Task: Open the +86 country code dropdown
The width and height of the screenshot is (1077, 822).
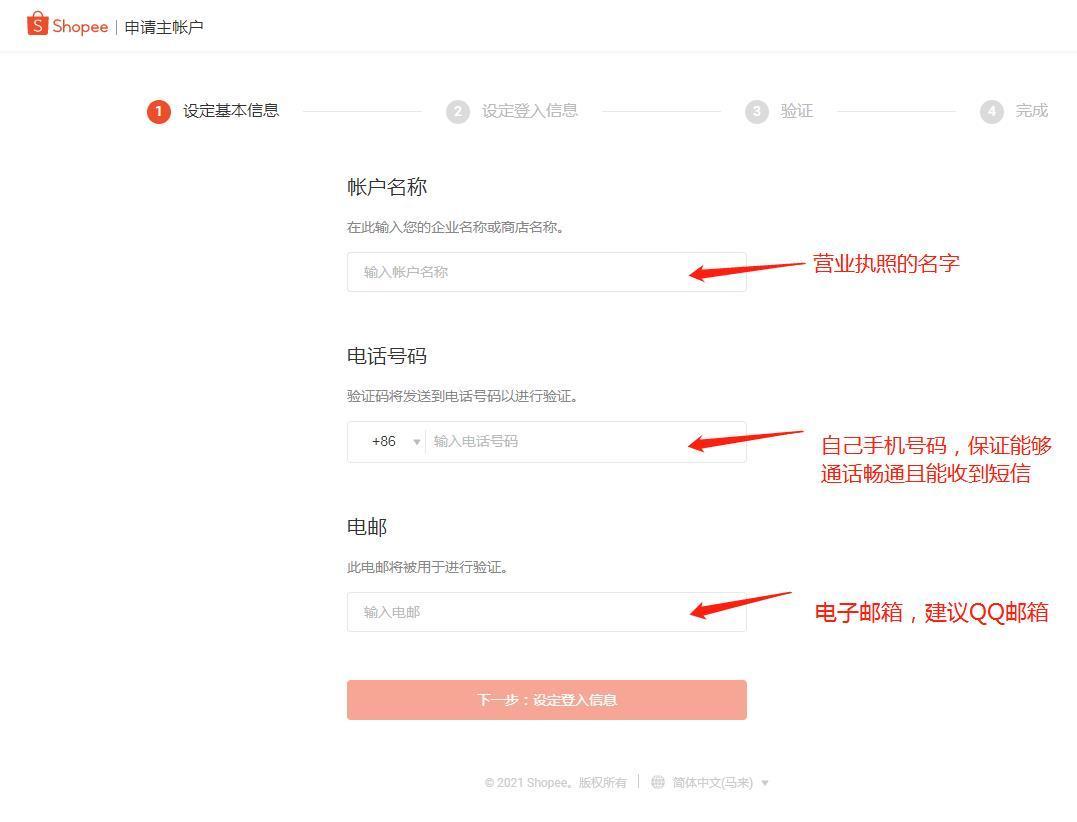Action: coord(390,441)
